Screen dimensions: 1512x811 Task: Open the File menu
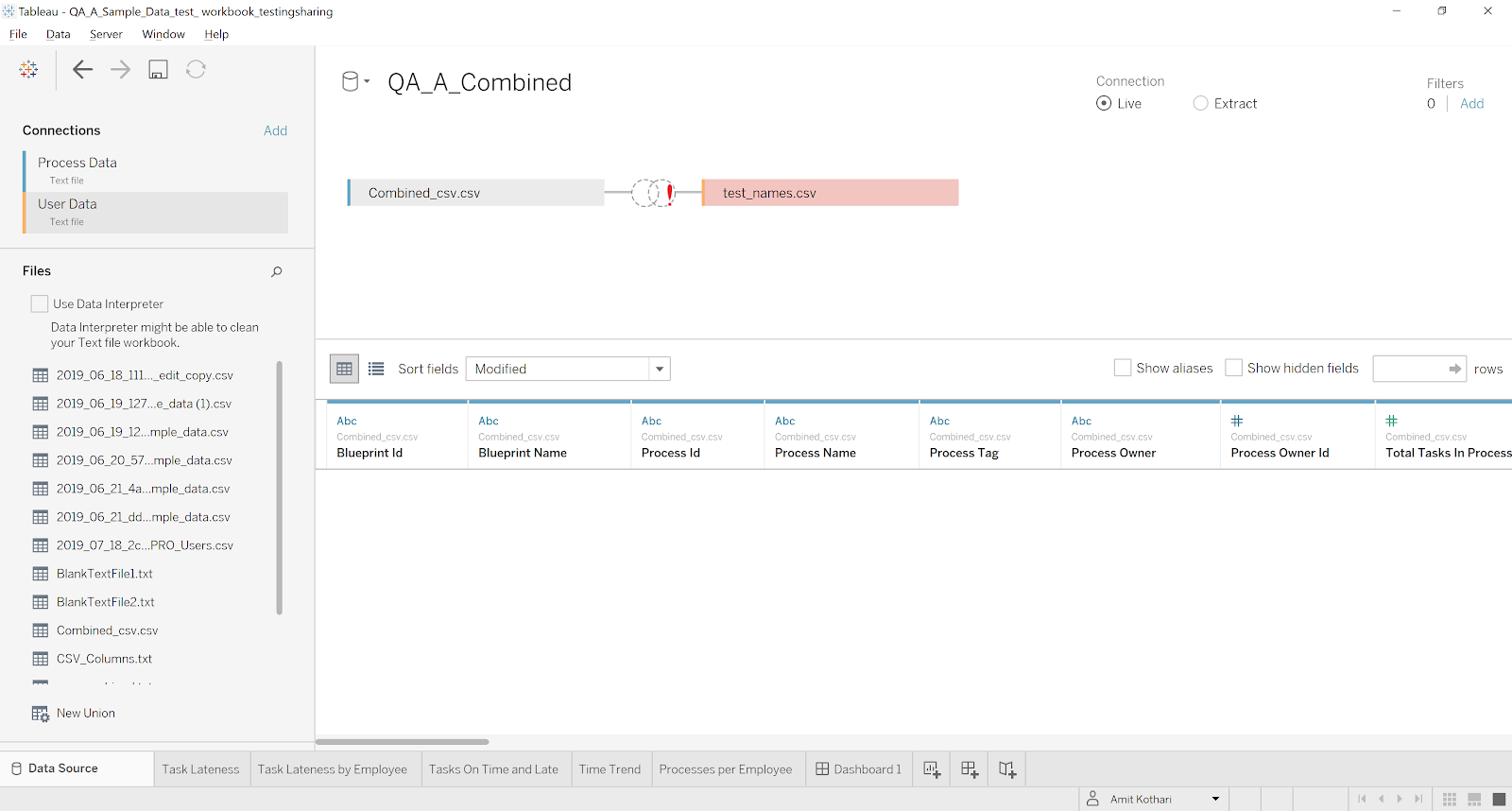point(18,34)
